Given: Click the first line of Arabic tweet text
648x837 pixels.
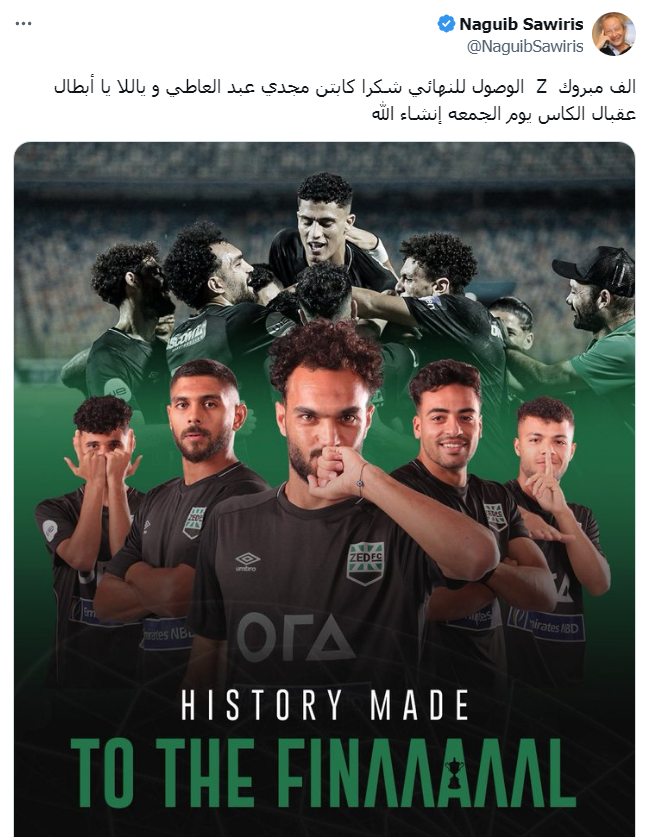Looking at the screenshot, I should click(x=345, y=88).
